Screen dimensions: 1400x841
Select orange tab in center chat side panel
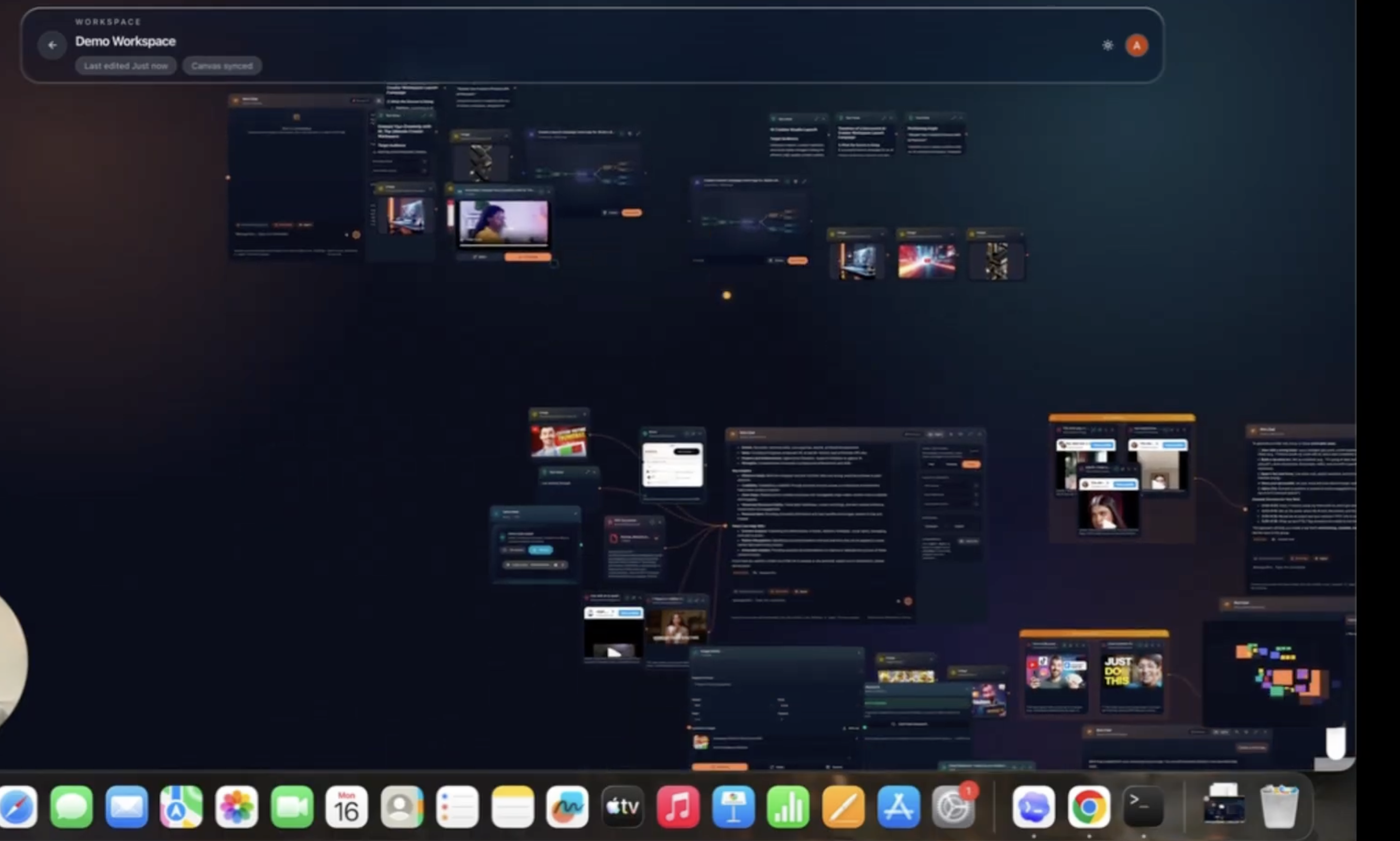pos(971,464)
